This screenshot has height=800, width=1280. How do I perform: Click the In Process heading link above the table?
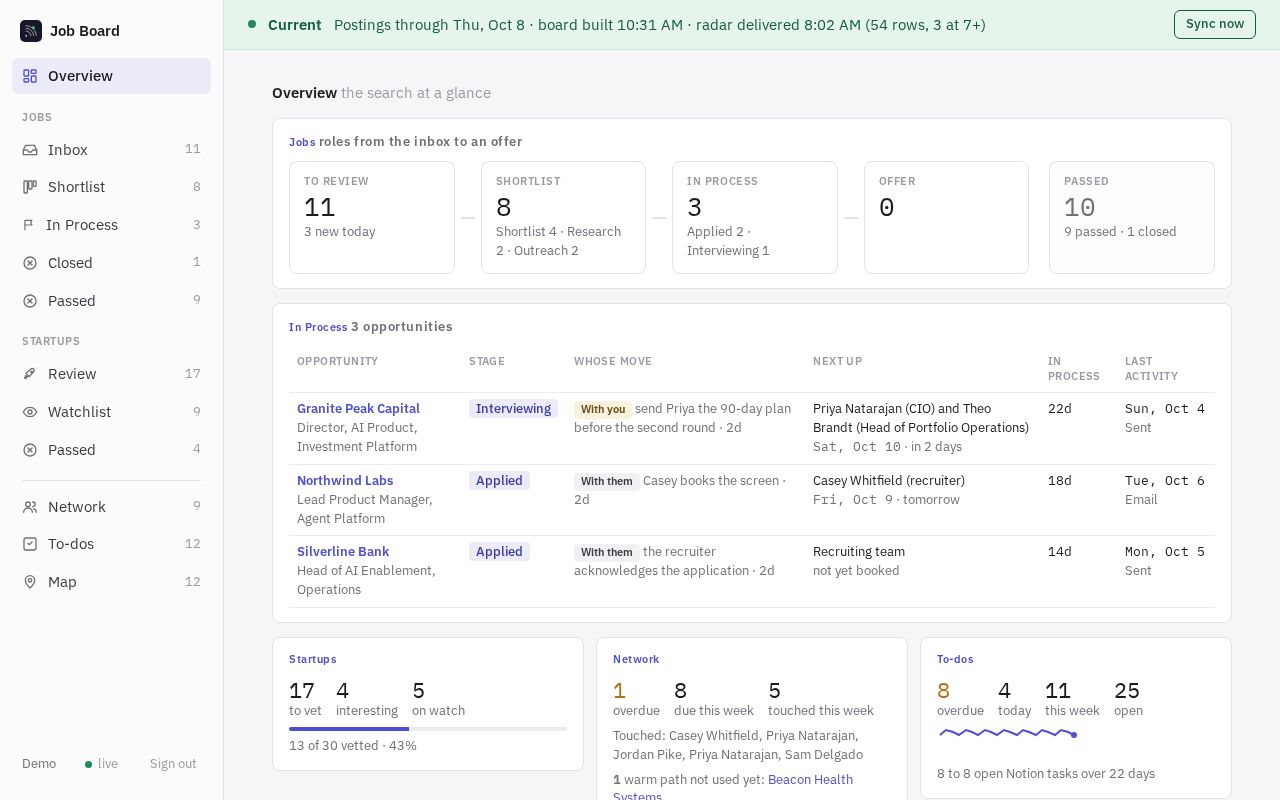[318, 327]
